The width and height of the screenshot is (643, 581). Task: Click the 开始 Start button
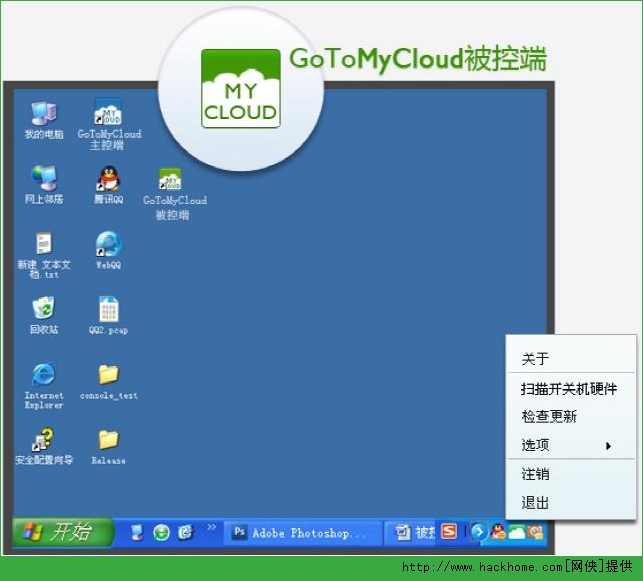64,532
